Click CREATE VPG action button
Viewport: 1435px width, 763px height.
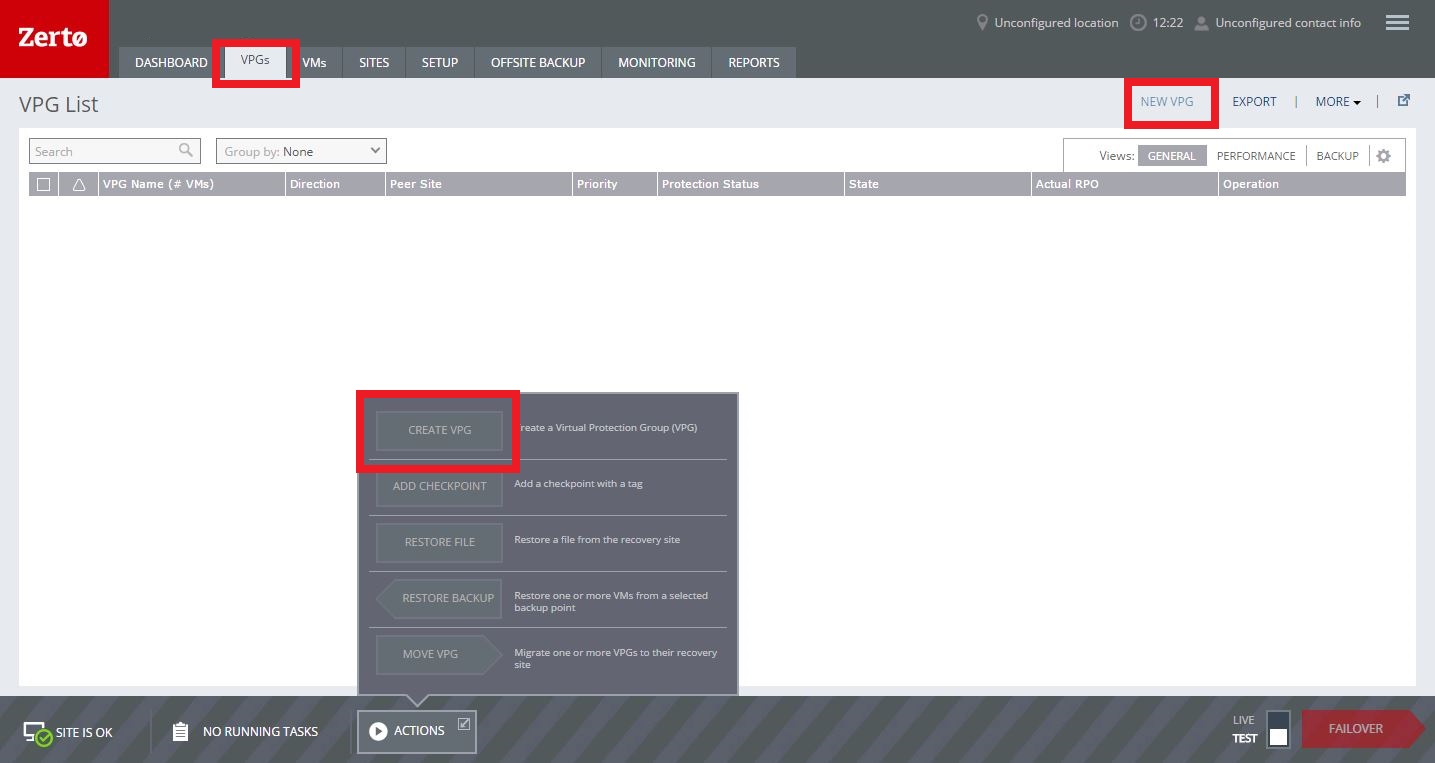[440, 430]
